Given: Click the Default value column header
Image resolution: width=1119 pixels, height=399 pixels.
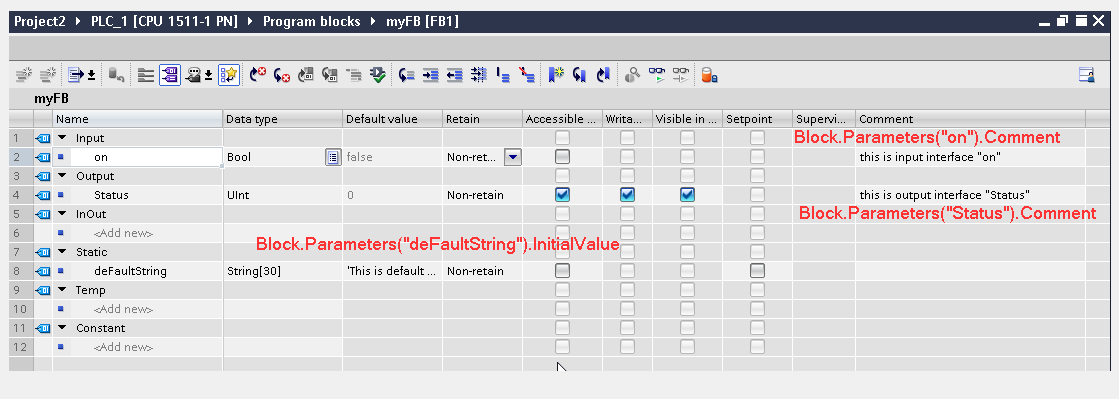Looking at the screenshot, I should click(393, 119).
